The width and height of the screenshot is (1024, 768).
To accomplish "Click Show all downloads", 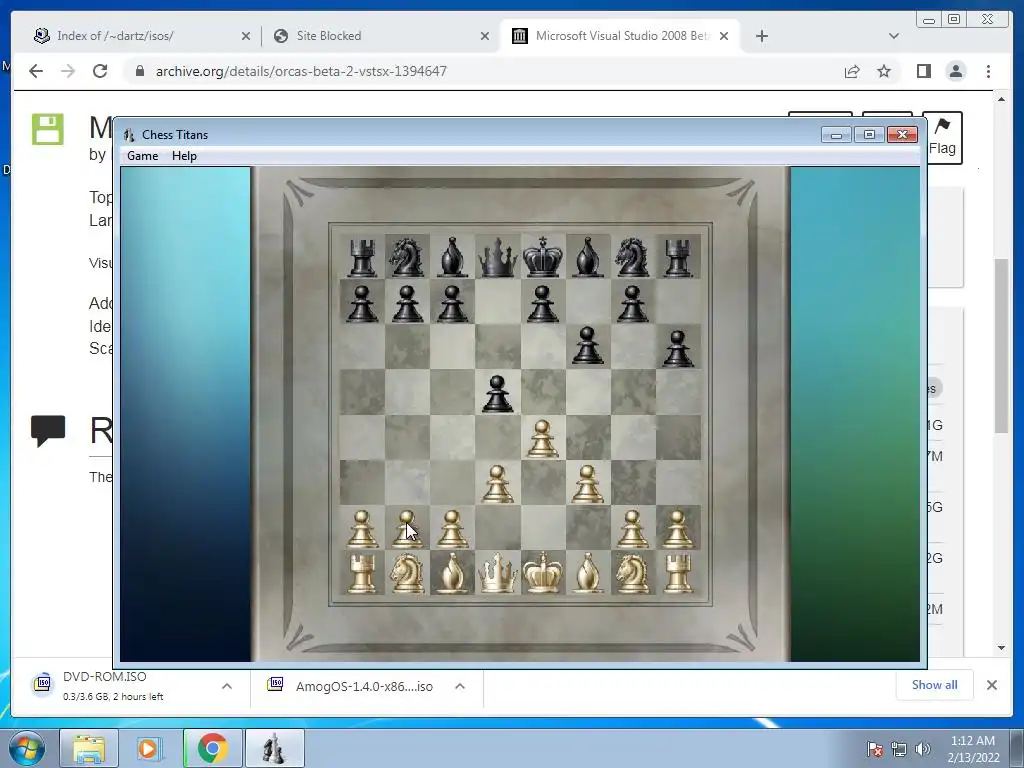I will coord(935,685).
